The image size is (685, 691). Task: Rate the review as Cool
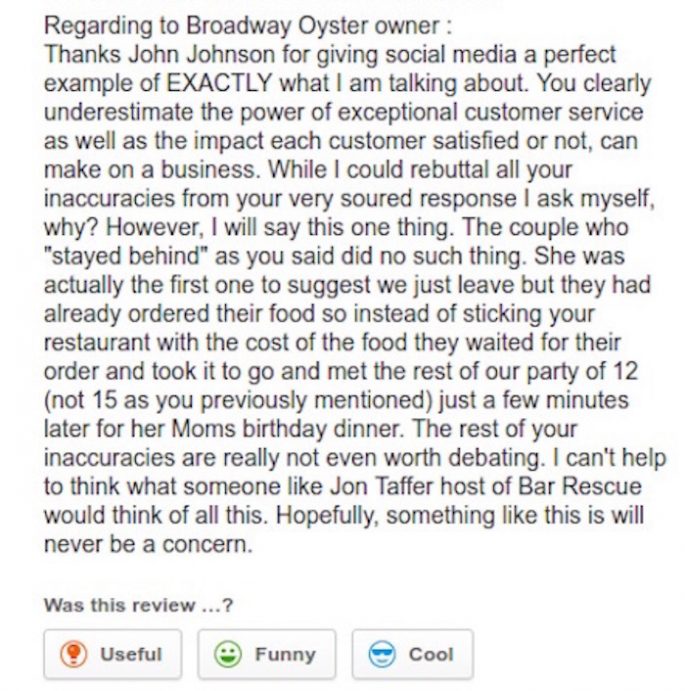(413, 654)
